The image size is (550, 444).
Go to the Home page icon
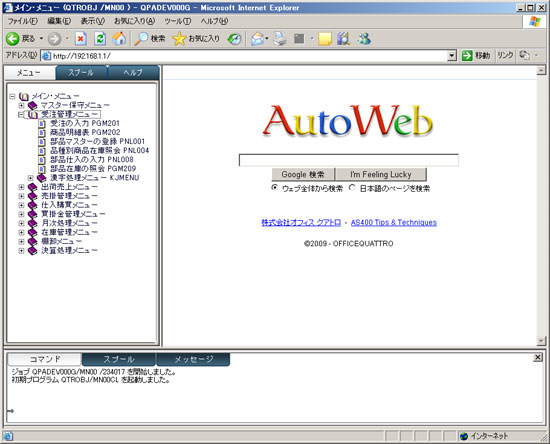coord(119,39)
